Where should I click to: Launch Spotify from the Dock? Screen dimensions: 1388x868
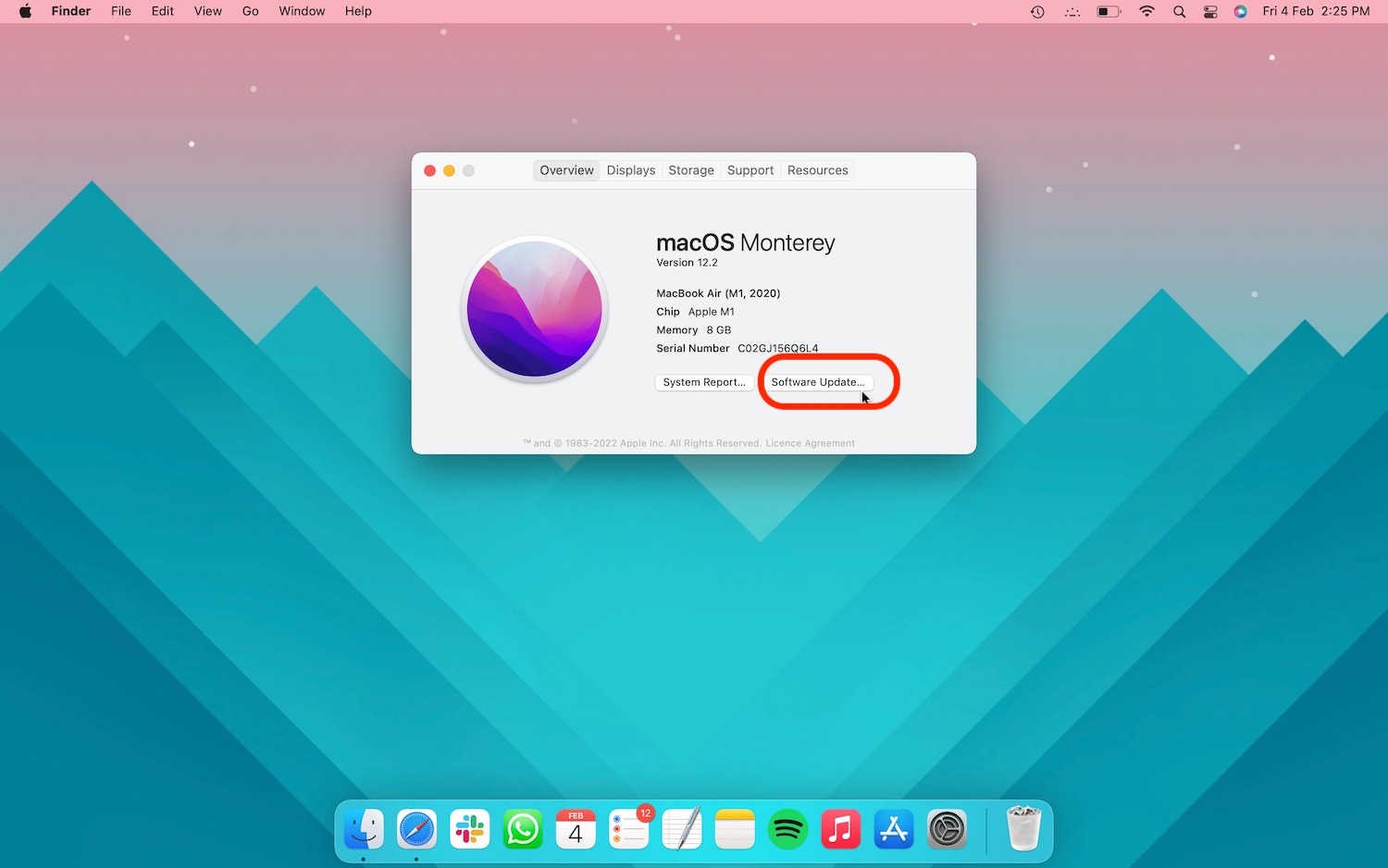coord(787,829)
